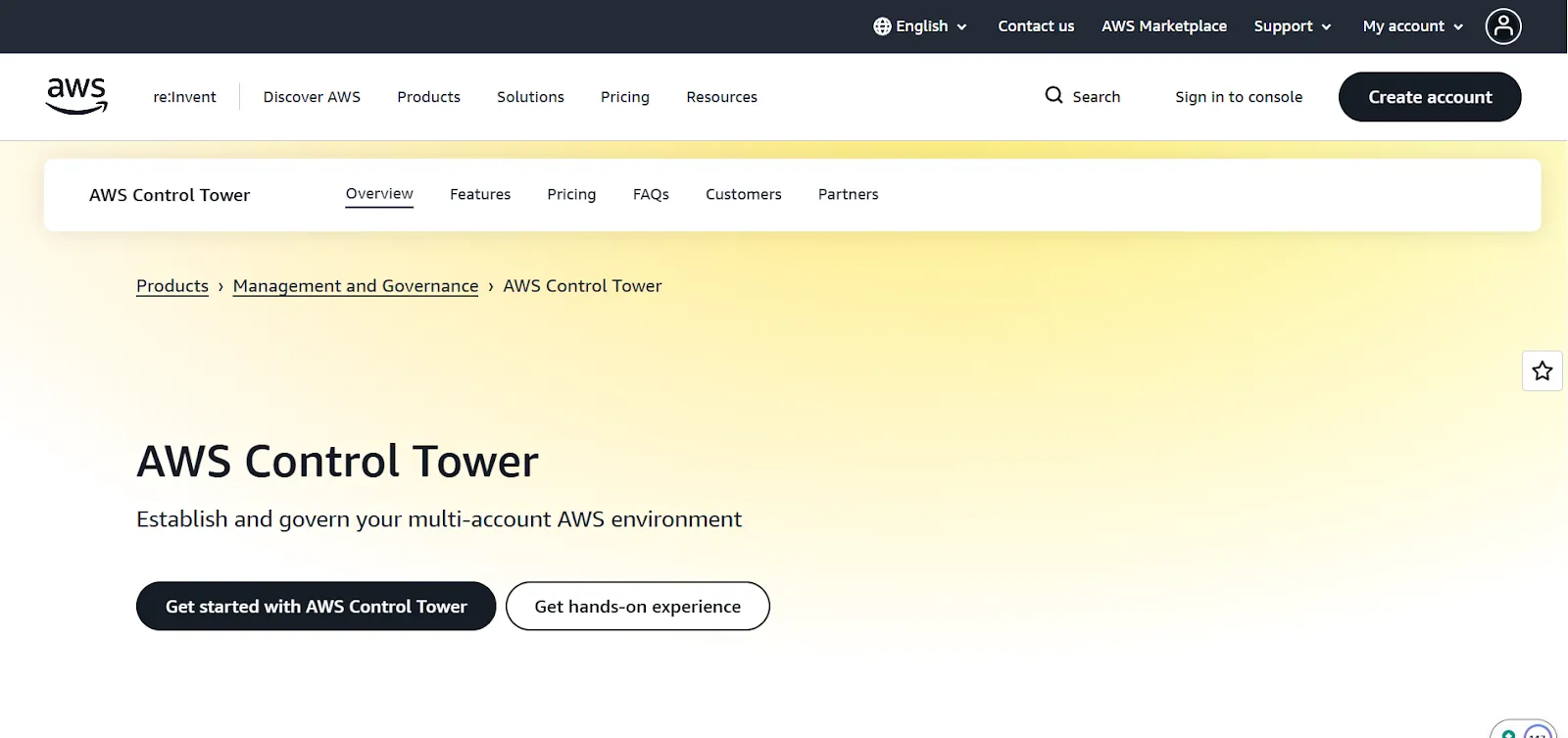
Task: Open the Solutions menu
Action: [530, 97]
